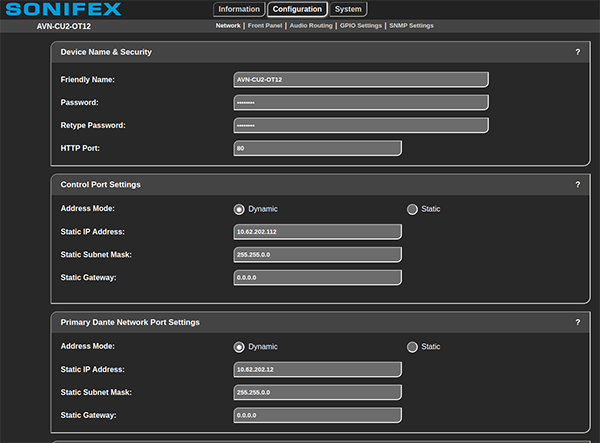Switch to the Information tab
The width and height of the screenshot is (600, 443).
pyautogui.click(x=239, y=9)
